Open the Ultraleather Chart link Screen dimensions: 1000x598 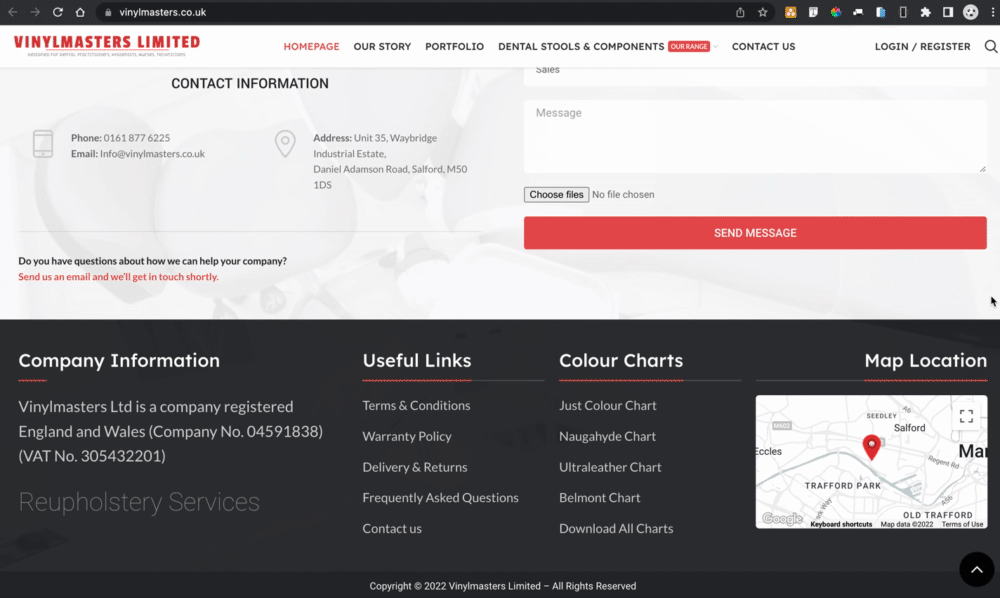point(610,467)
